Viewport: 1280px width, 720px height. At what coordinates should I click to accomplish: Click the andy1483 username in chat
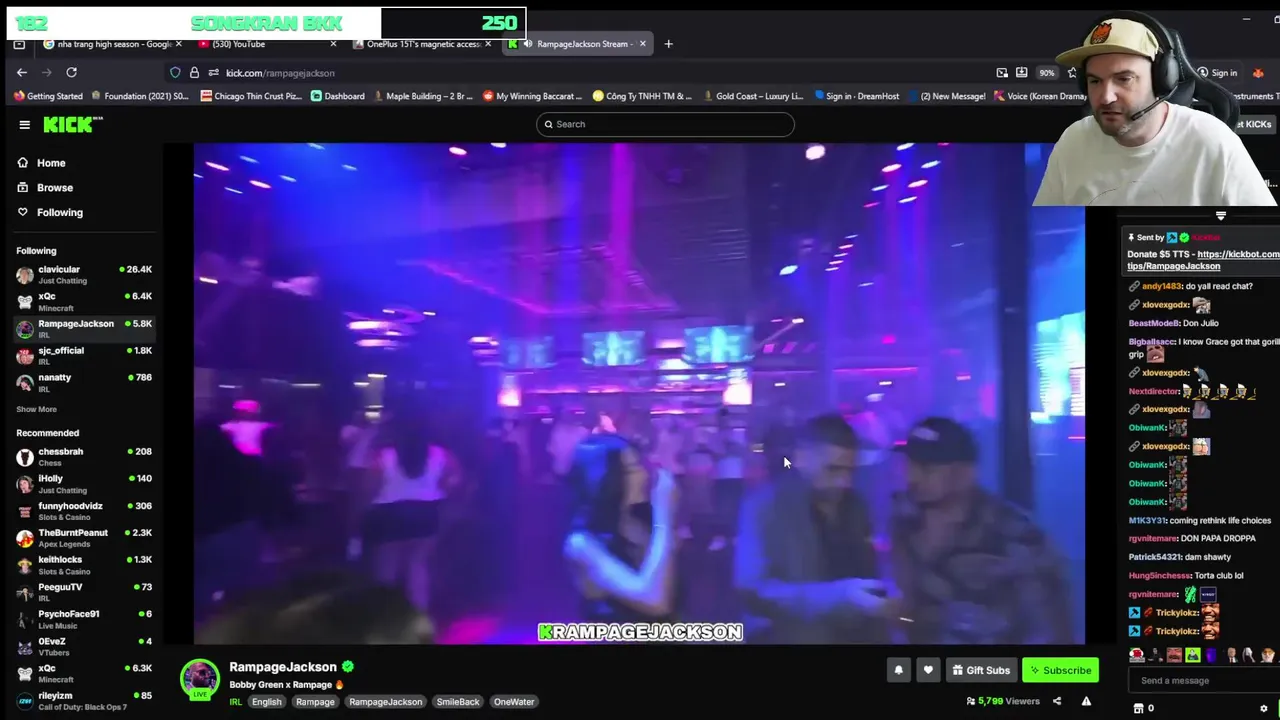tap(1161, 286)
